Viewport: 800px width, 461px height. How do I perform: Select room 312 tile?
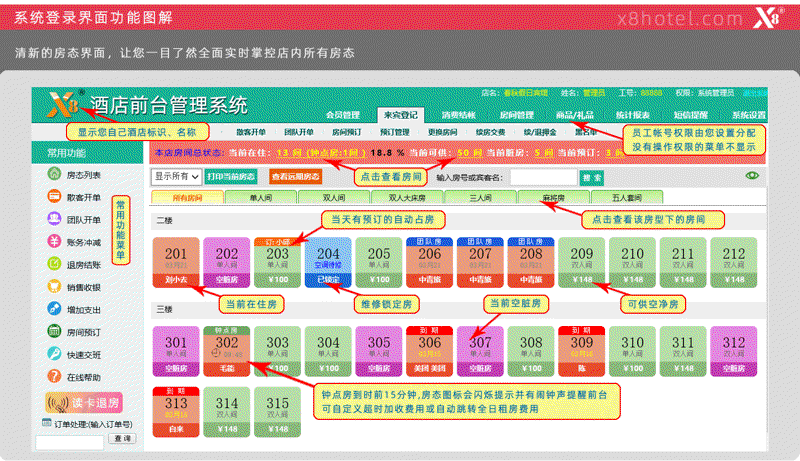tap(734, 351)
